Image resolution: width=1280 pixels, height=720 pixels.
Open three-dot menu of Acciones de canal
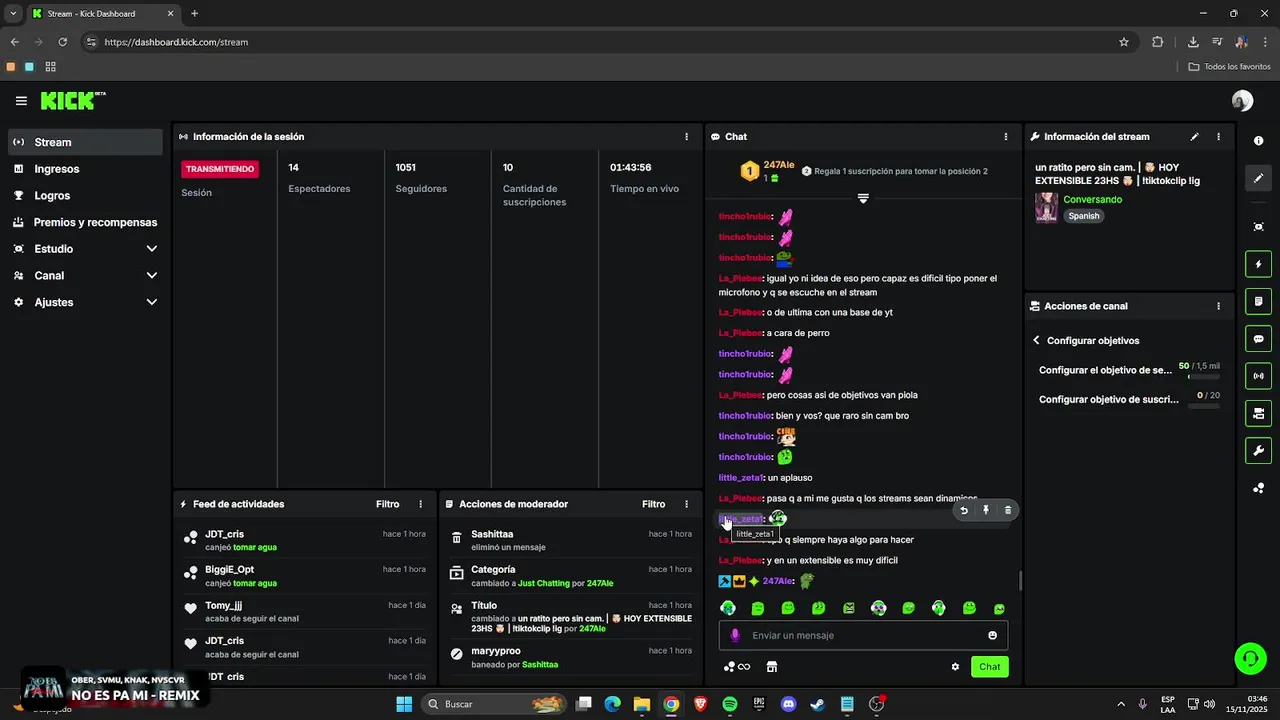pyautogui.click(x=1218, y=306)
